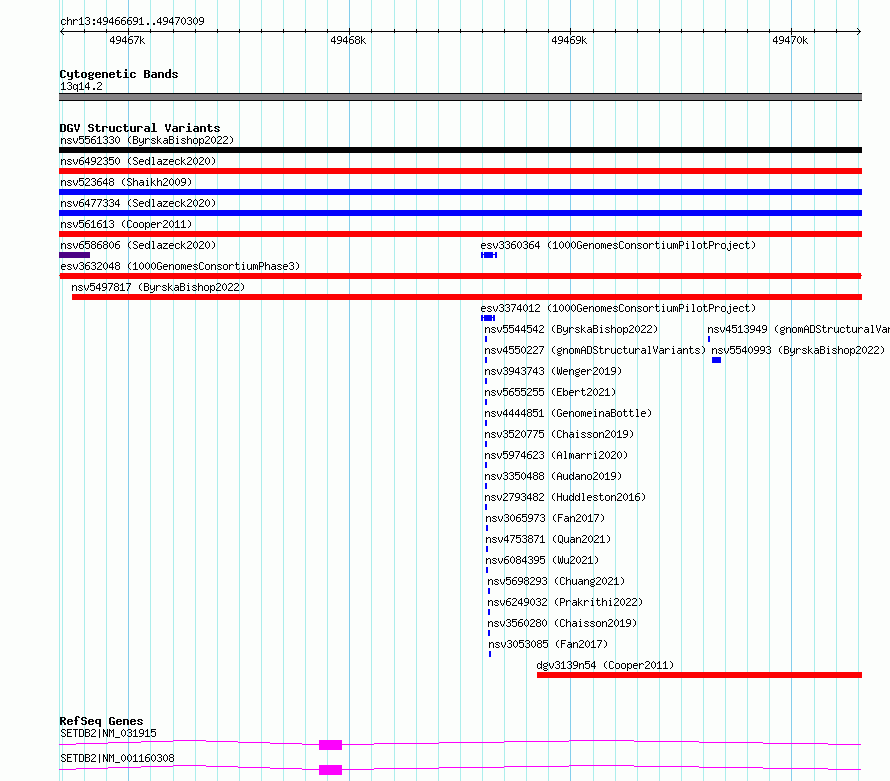Select the purple nsv6586806 variant bar
This screenshot has height=781, width=890.
[74, 255]
